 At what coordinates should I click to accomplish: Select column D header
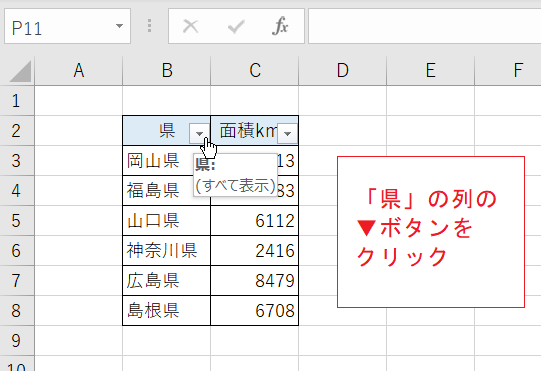343,71
